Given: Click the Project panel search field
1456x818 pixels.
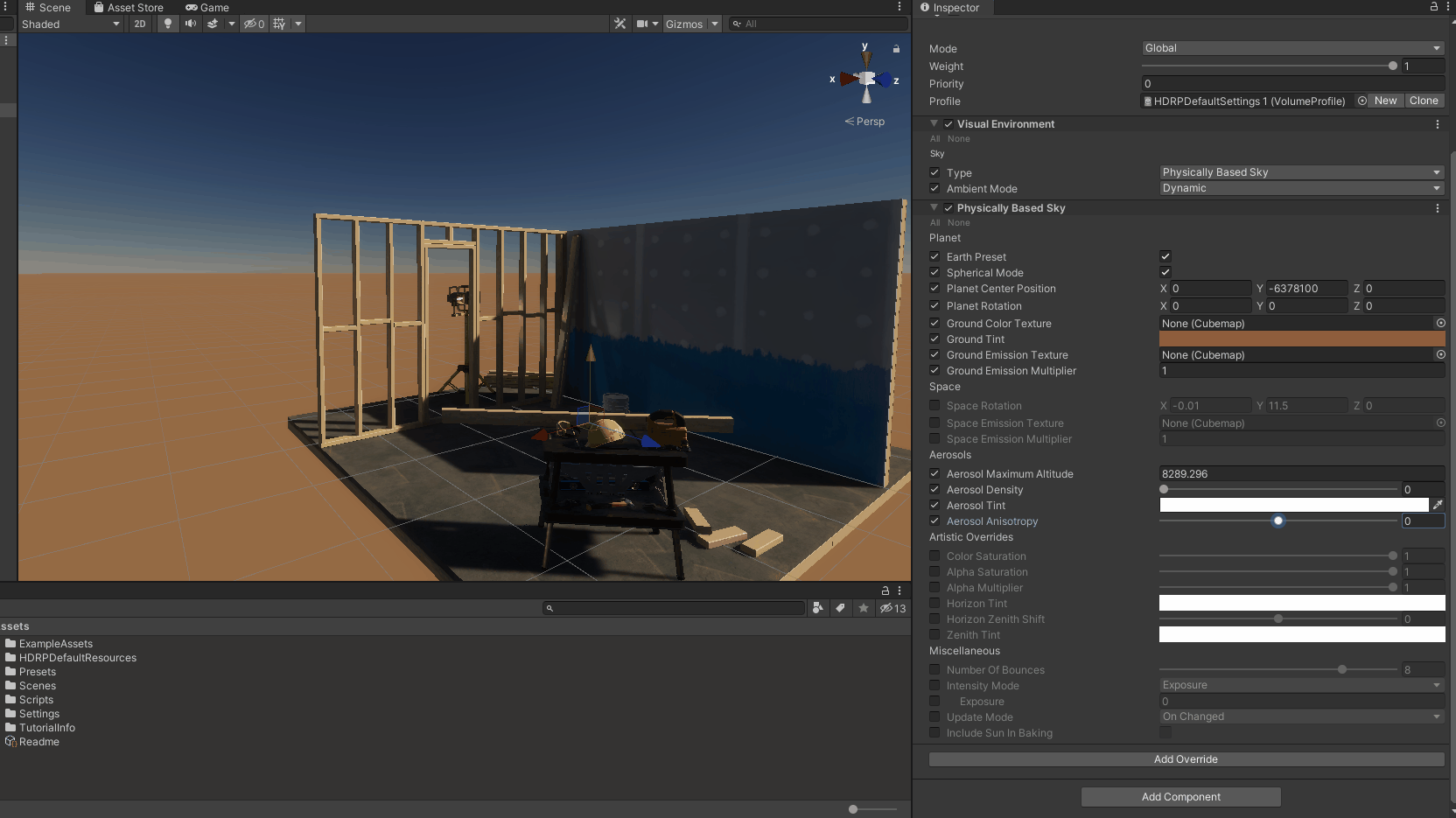Looking at the screenshot, I should pos(674,608).
